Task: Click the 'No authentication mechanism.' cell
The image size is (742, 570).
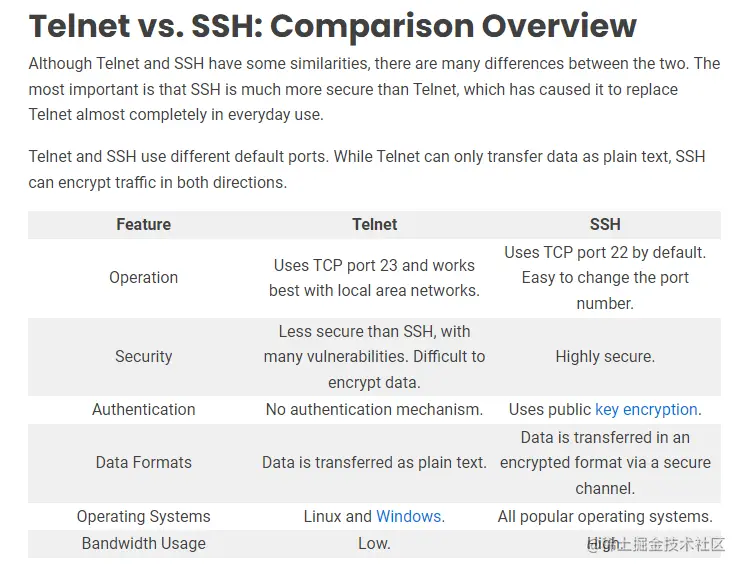Action: (374, 409)
